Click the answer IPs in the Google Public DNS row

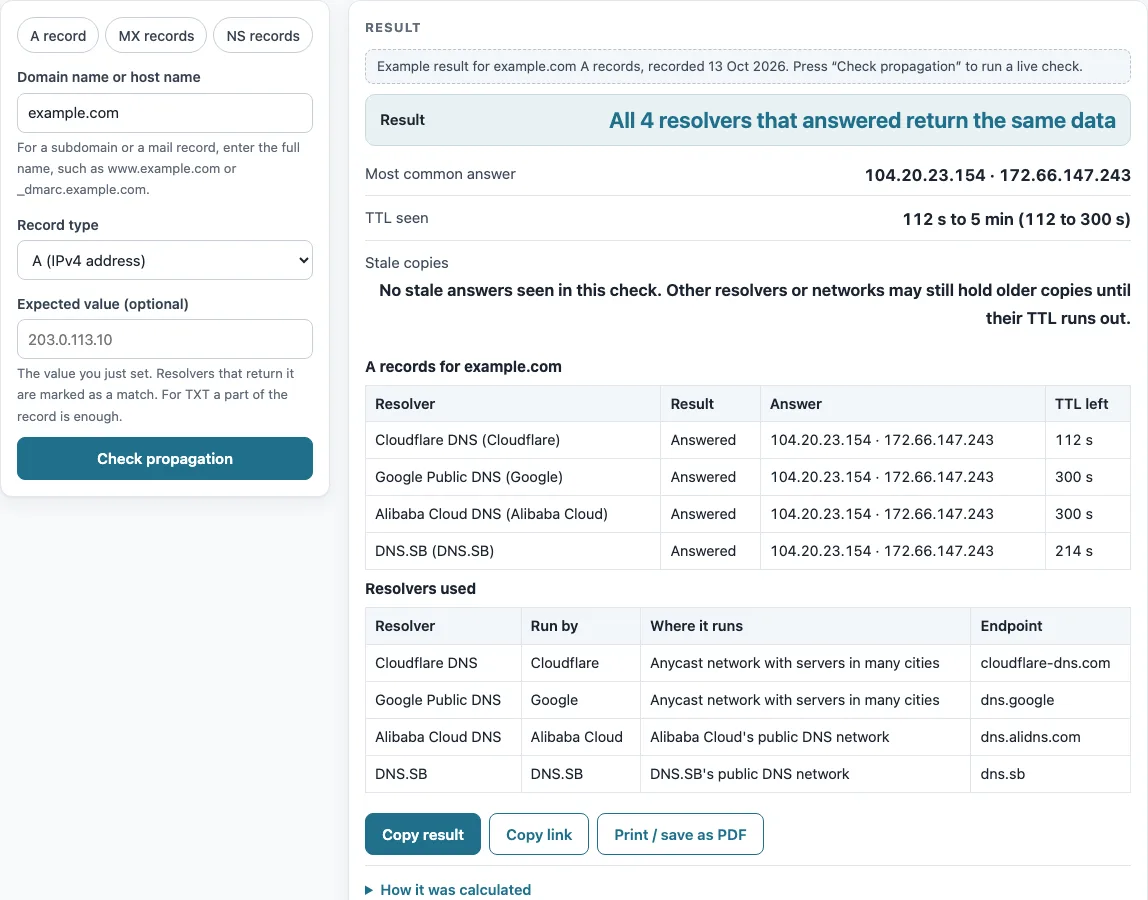(882, 477)
